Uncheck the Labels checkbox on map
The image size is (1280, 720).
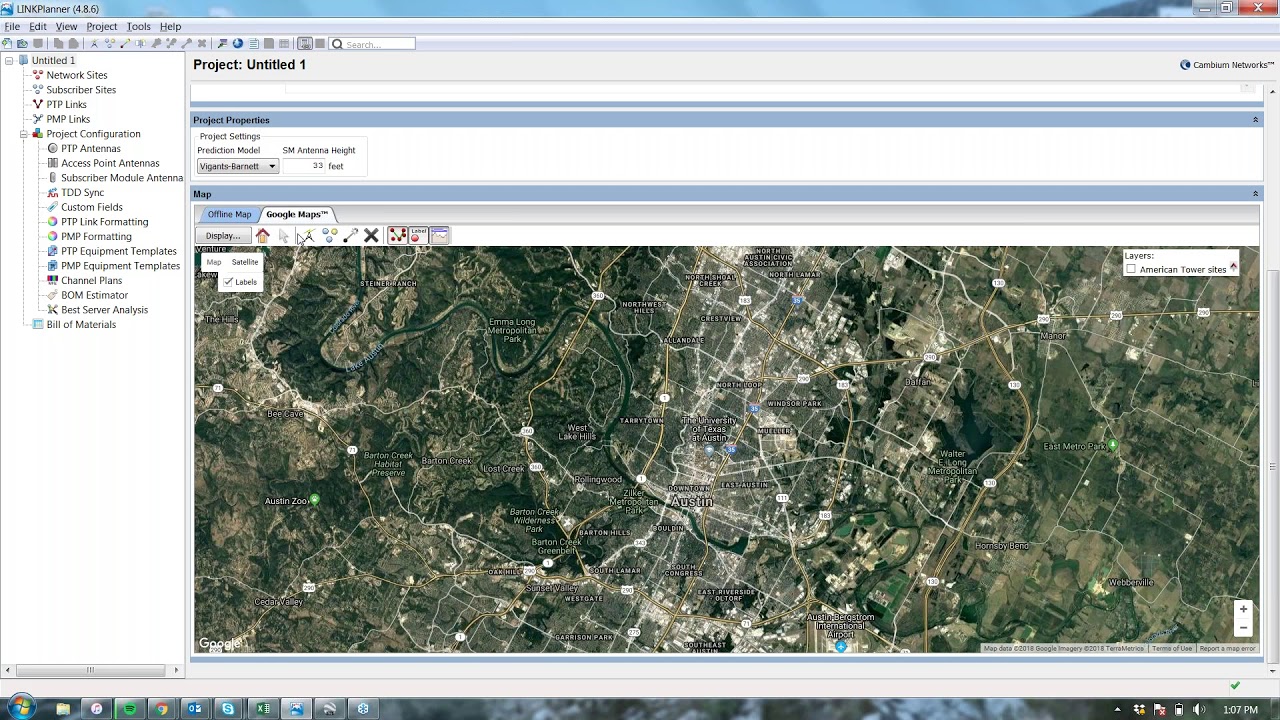[228, 282]
